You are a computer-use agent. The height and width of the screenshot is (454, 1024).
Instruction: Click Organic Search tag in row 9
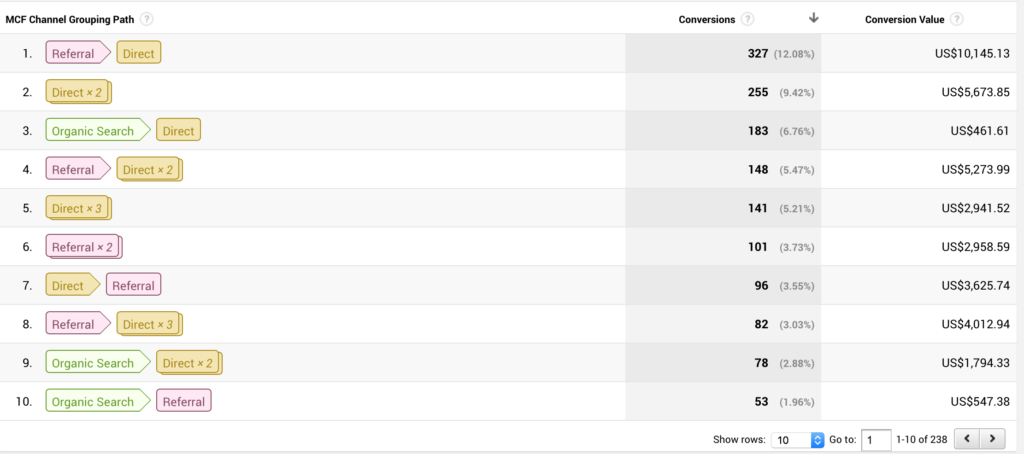point(93,363)
